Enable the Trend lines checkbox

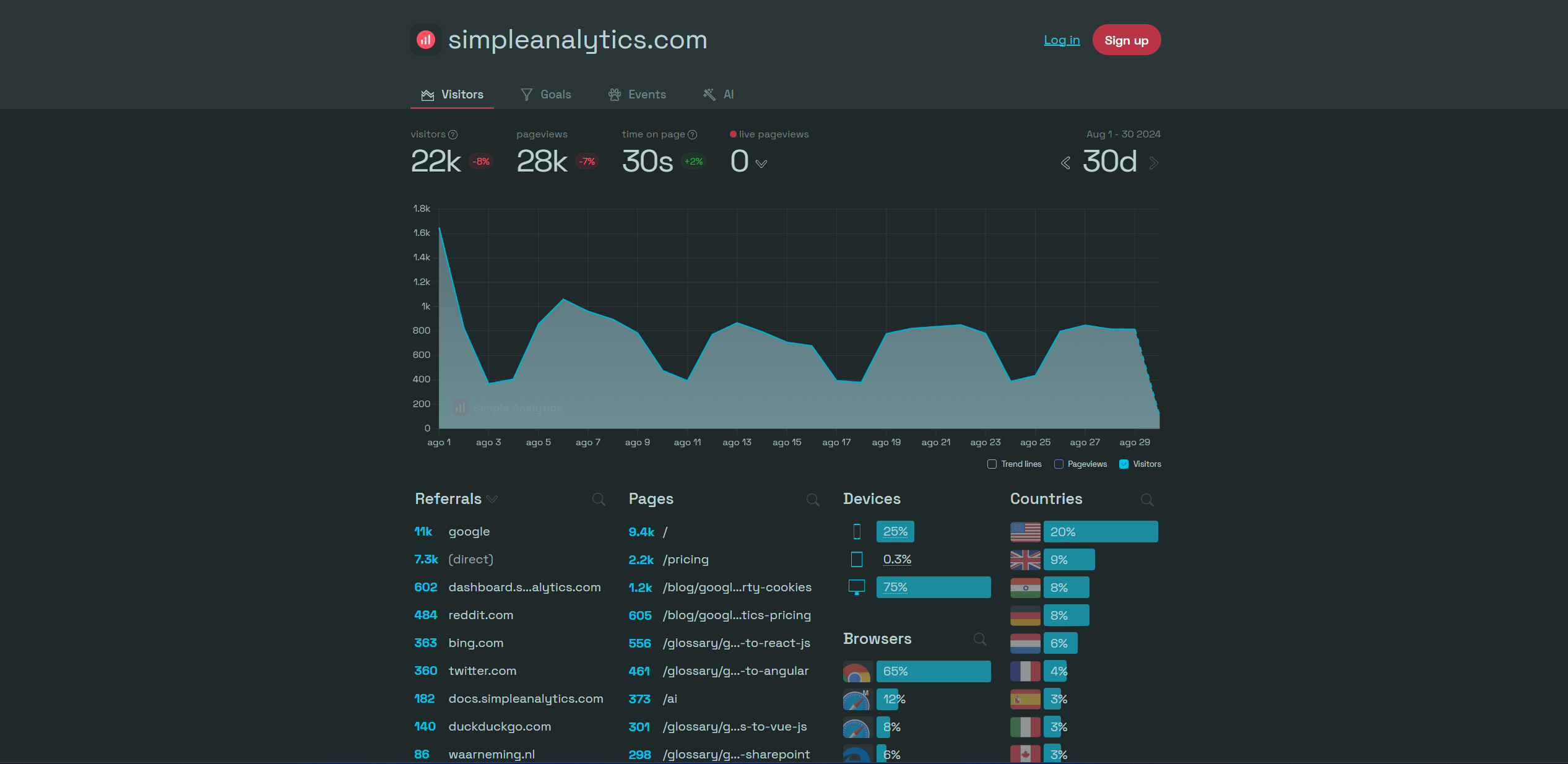[x=992, y=464]
